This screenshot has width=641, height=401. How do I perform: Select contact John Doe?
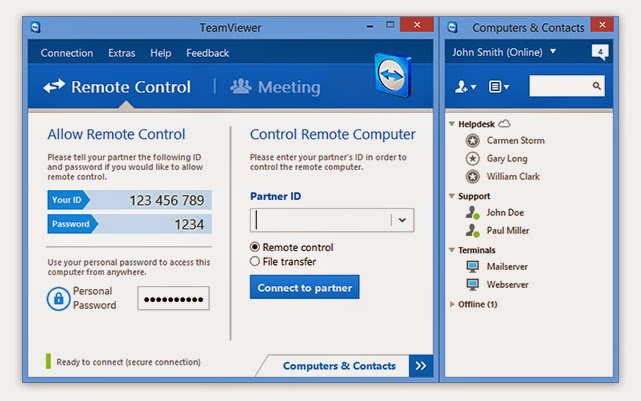point(505,213)
